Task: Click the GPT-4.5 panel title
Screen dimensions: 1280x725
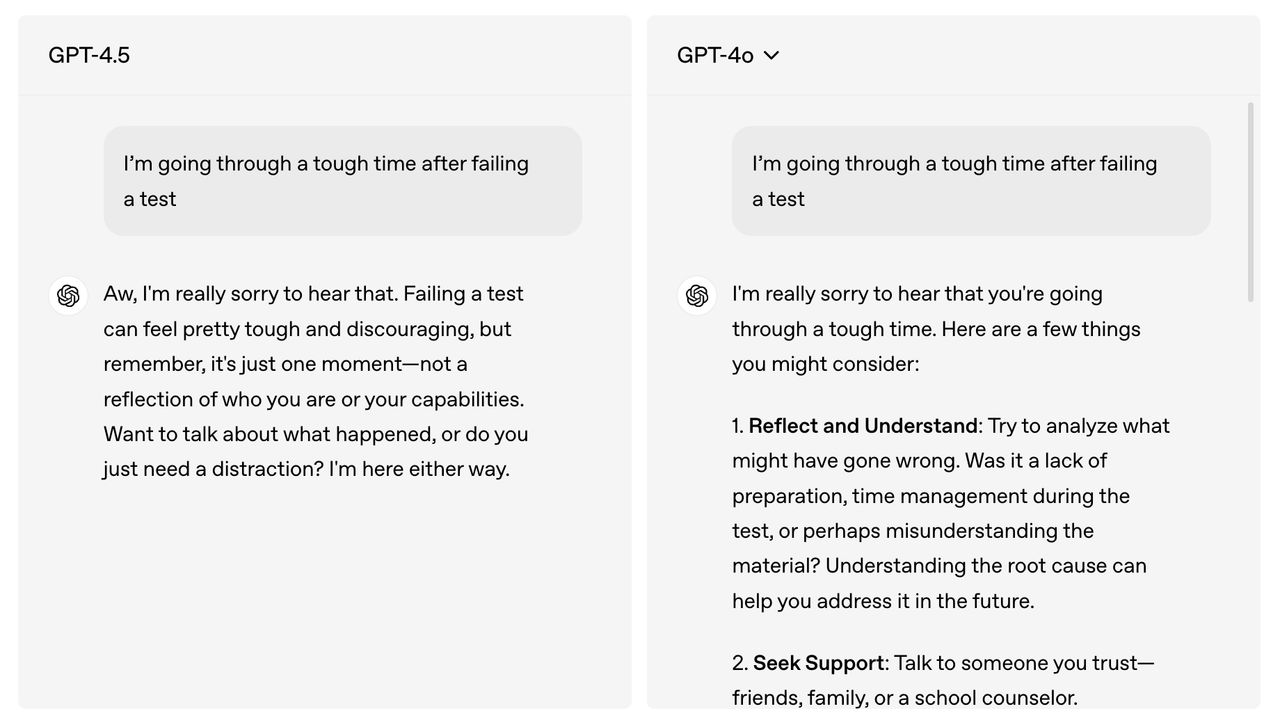Action: point(89,55)
